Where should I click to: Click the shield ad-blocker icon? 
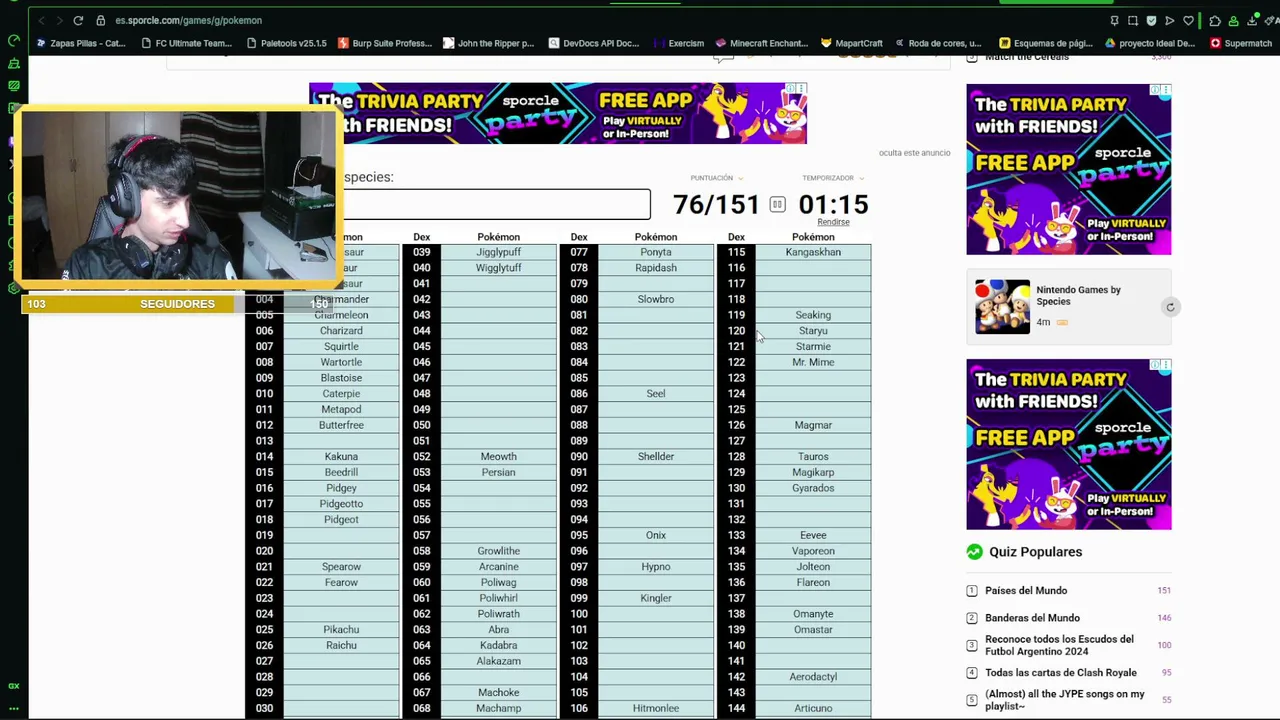[1151, 20]
